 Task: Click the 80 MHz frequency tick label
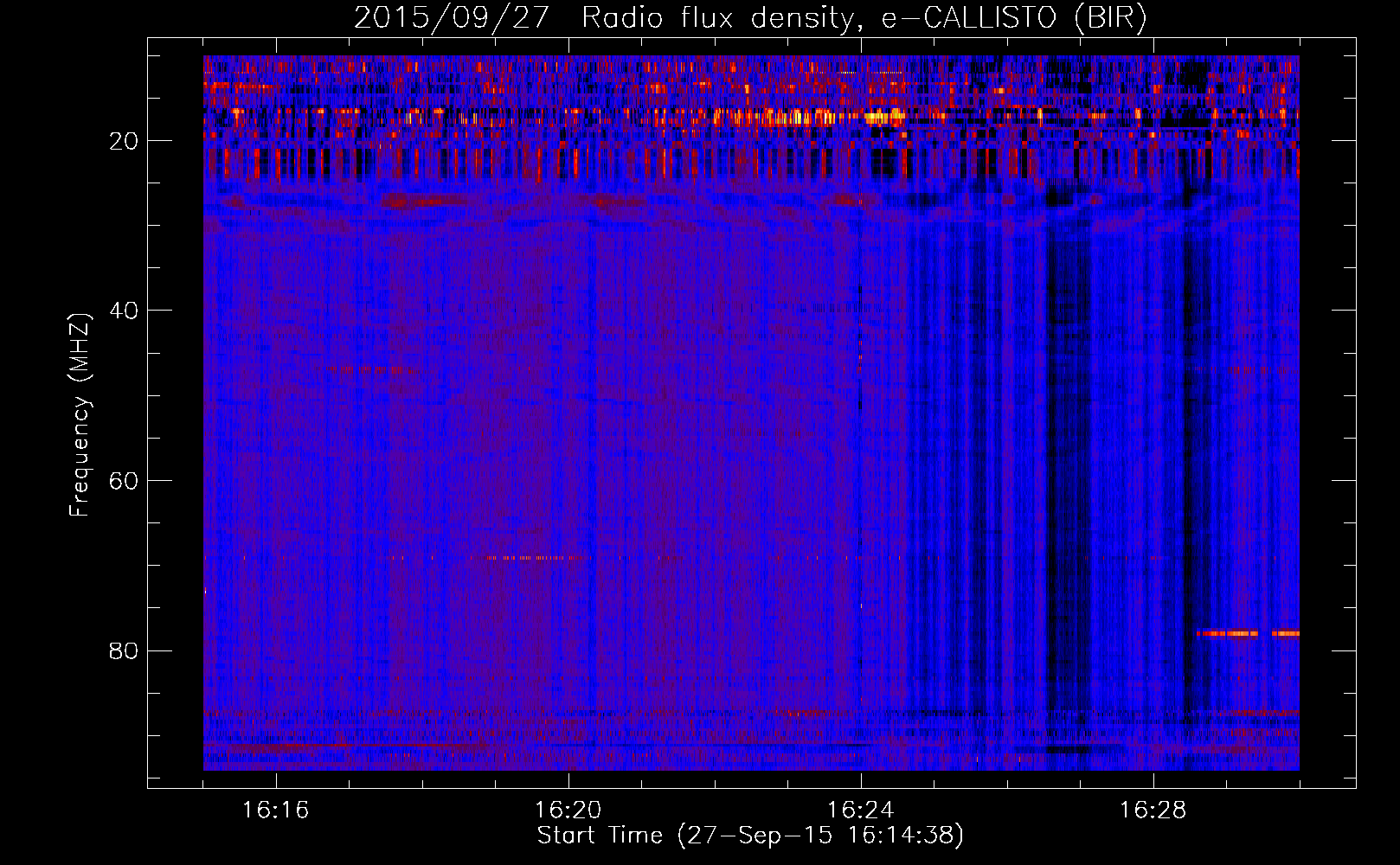pos(124,650)
